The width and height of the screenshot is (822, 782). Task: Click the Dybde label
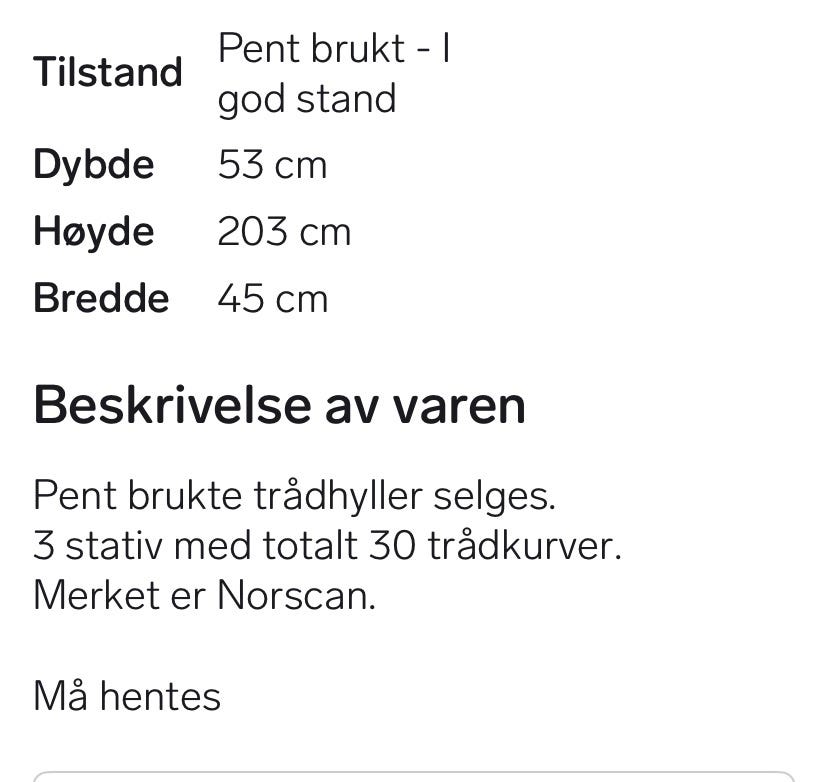pos(94,166)
